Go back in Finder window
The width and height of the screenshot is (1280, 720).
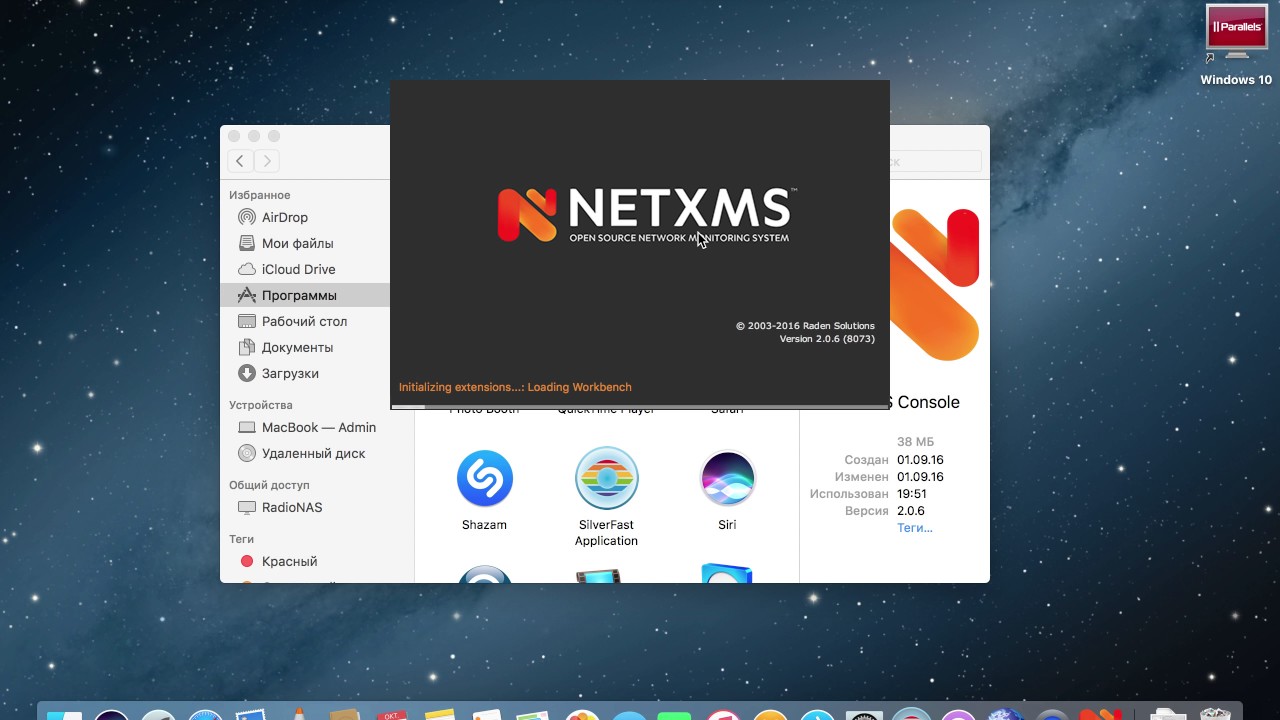point(240,161)
